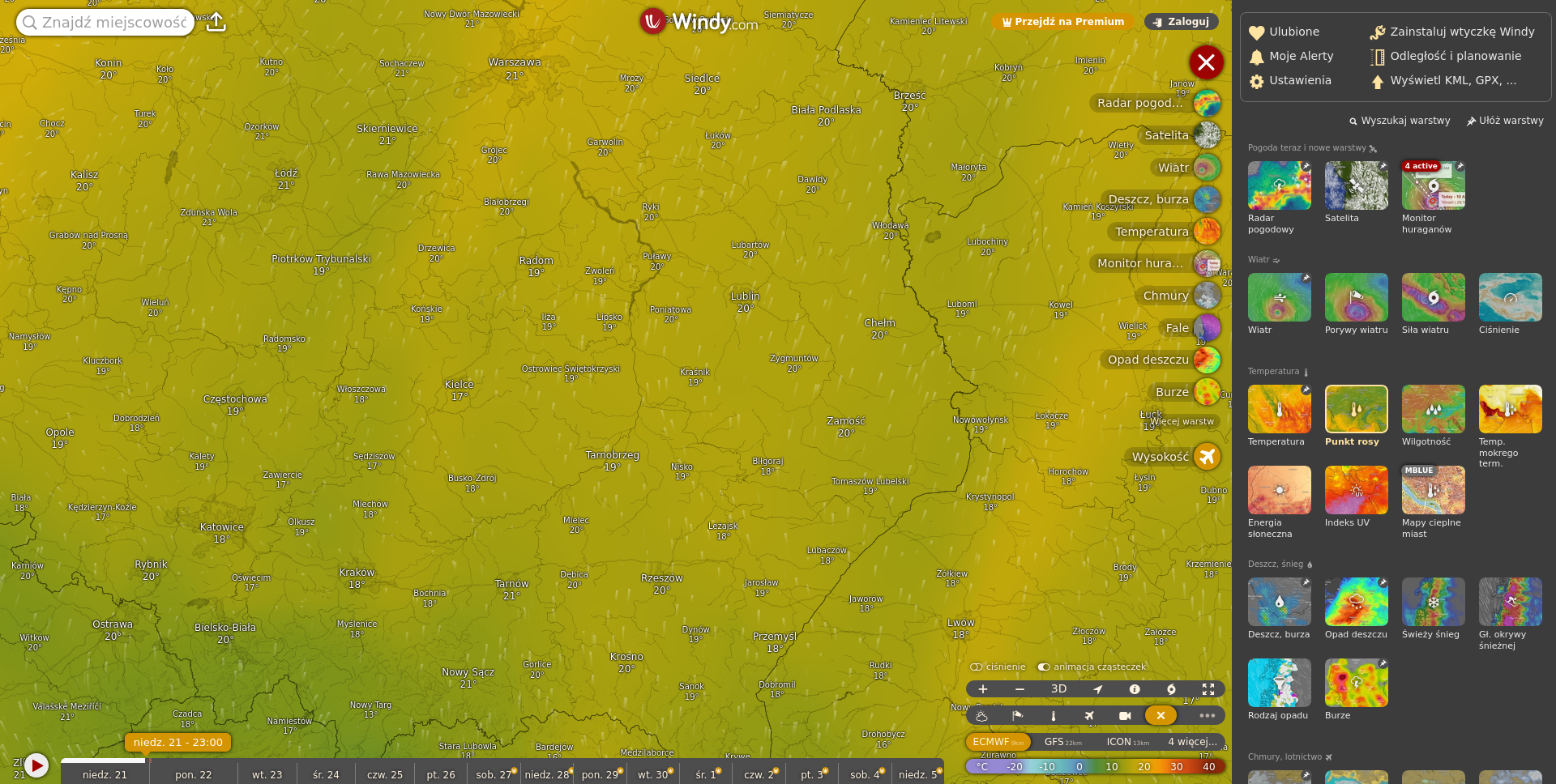Click the hurricane tracker icon in map toolbar

(x=1171, y=689)
